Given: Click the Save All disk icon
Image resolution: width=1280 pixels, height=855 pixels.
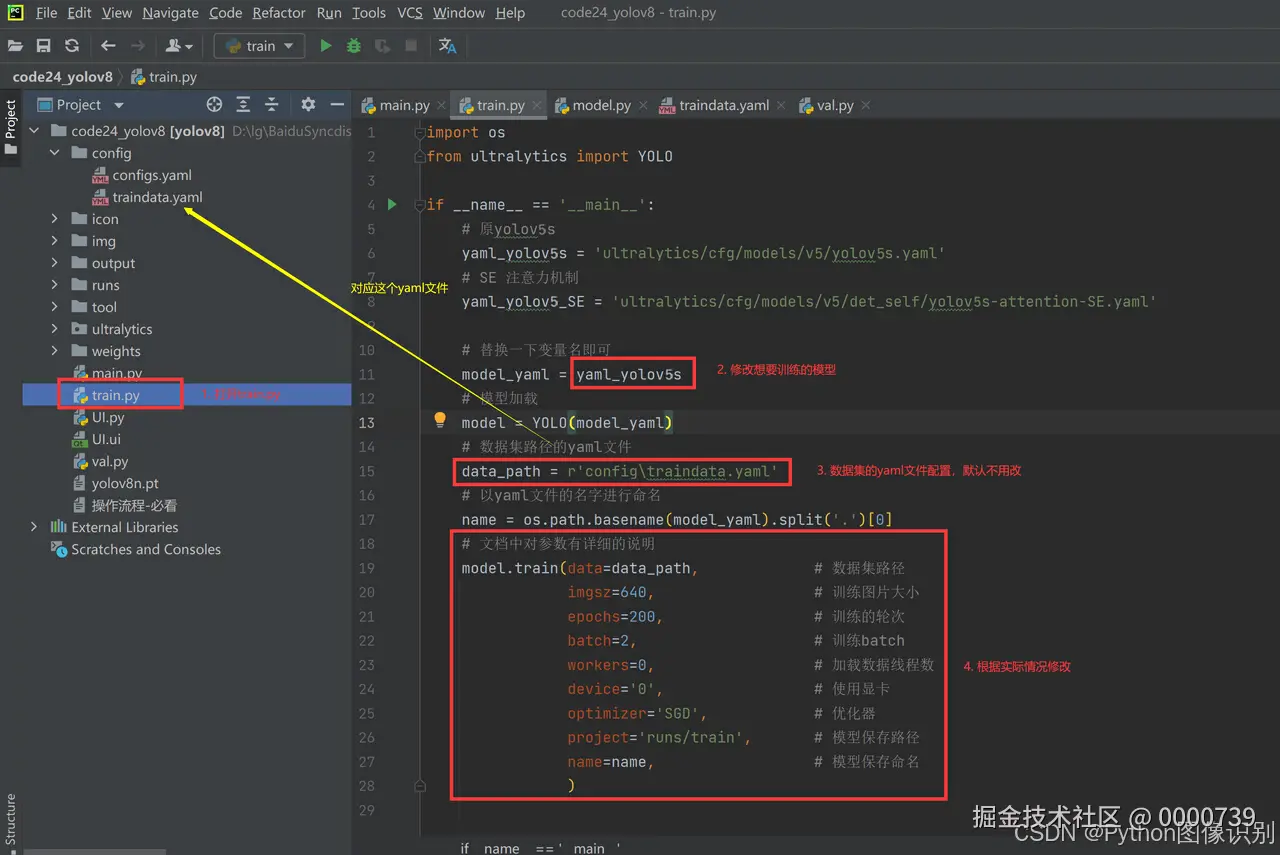Looking at the screenshot, I should 43,46.
